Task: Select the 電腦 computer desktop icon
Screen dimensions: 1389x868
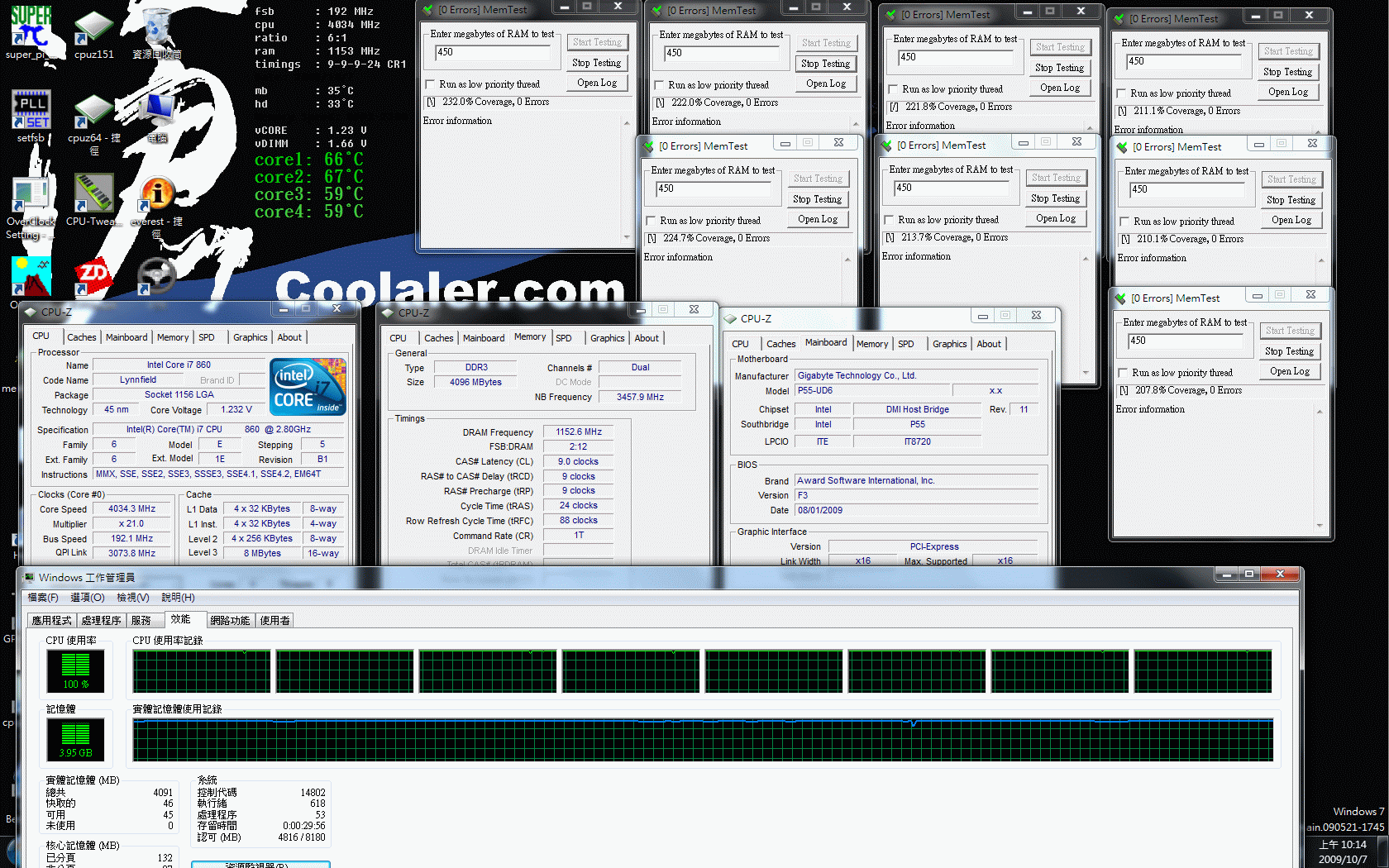Action: 157,117
